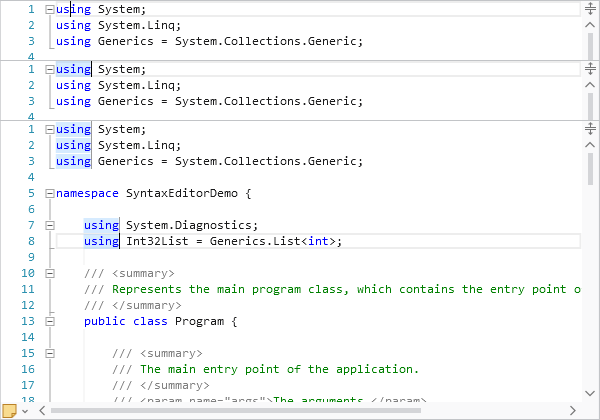This screenshot has height=420, width=600.
Task: Place cursor on Int32List on line 8
Action: (152, 241)
